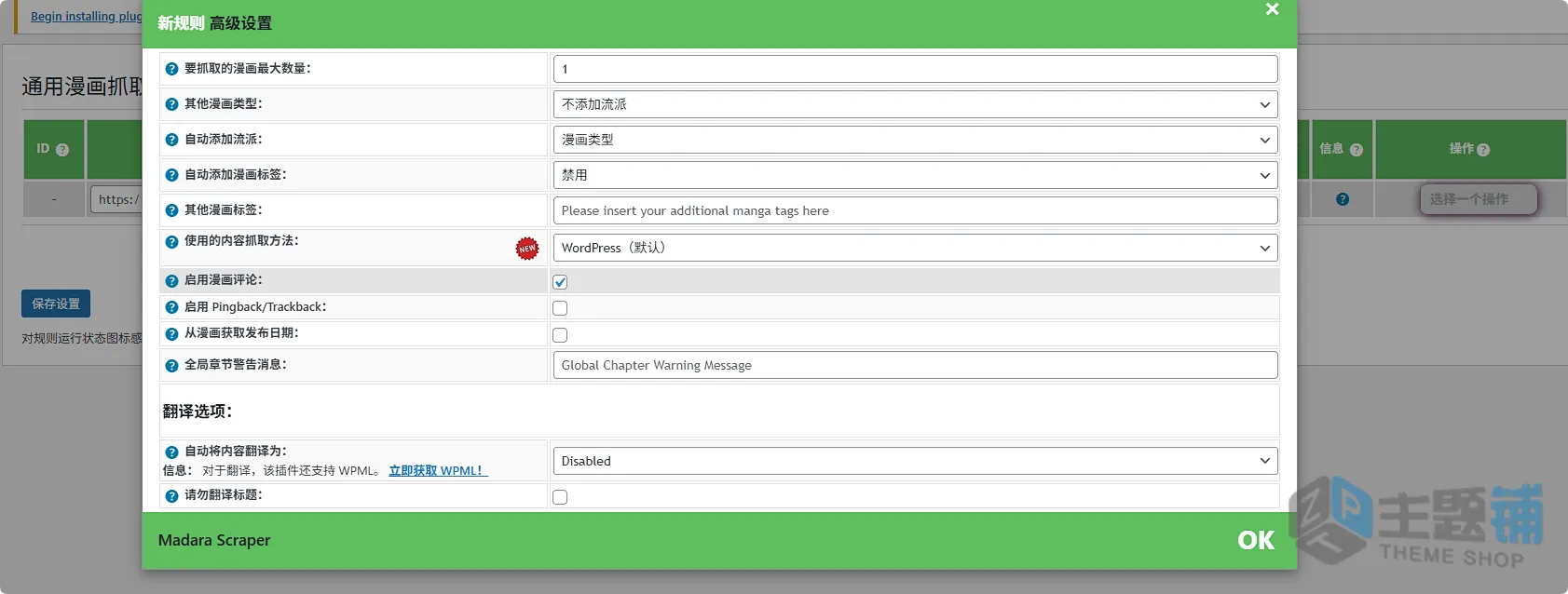1568x594 pixels.
Task: Open the 其他漫画类型 dropdown
Action: [915, 104]
